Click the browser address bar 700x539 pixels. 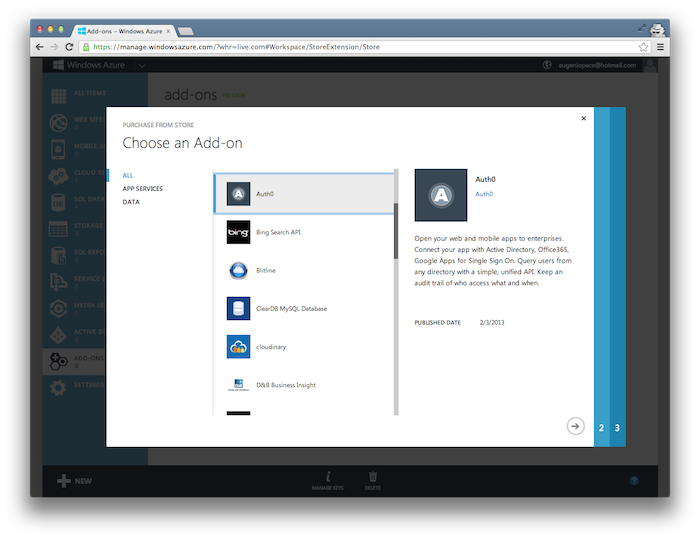(364, 47)
